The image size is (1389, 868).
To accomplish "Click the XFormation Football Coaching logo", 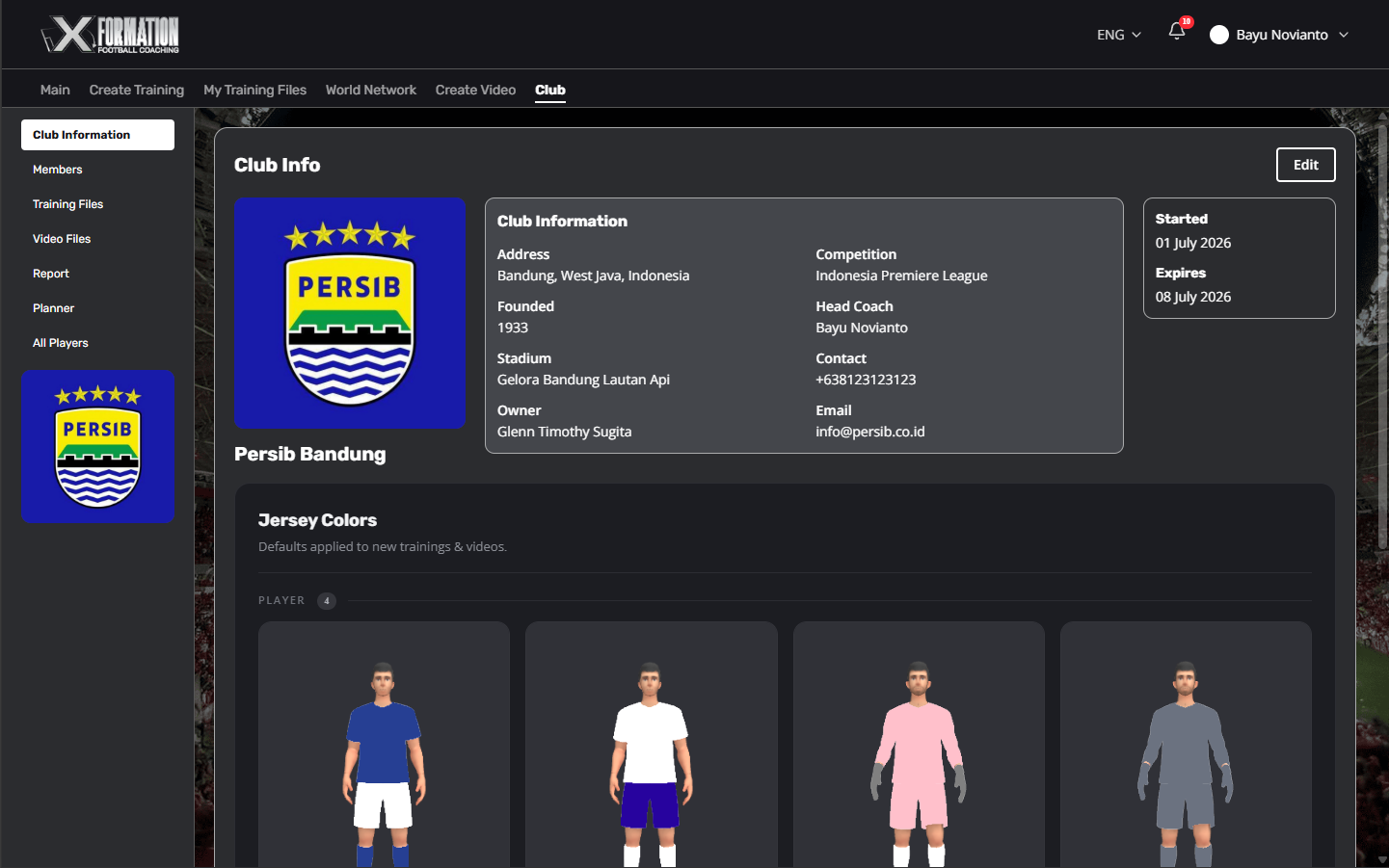I will click(110, 35).
